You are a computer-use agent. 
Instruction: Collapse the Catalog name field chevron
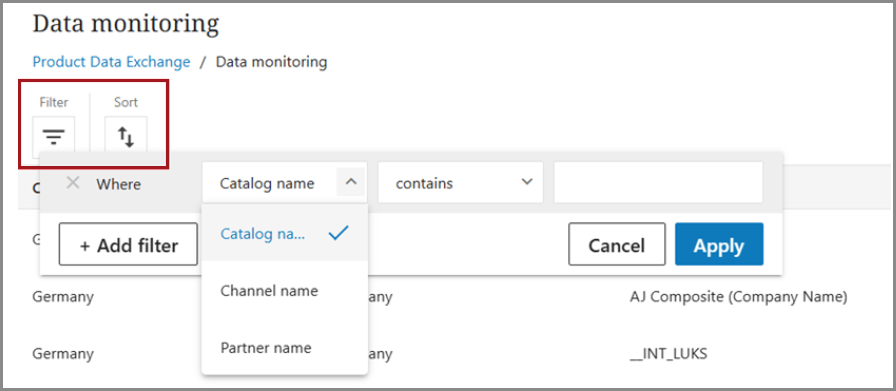pos(351,182)
